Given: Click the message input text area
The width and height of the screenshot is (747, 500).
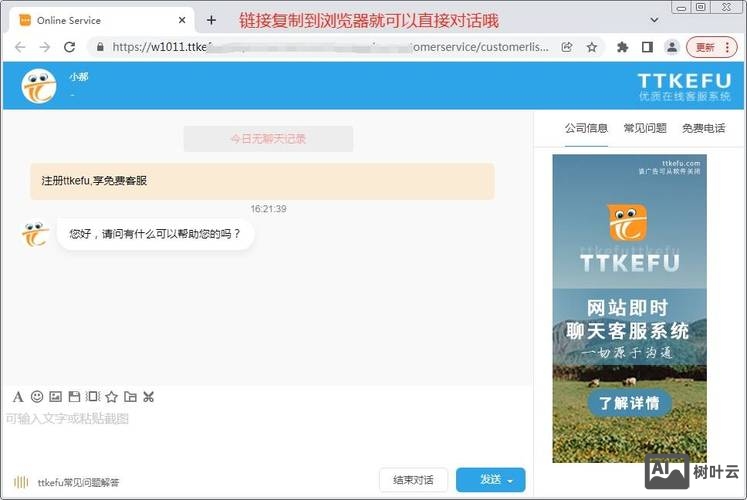Looking at the screenshot, I should point(267,436).
